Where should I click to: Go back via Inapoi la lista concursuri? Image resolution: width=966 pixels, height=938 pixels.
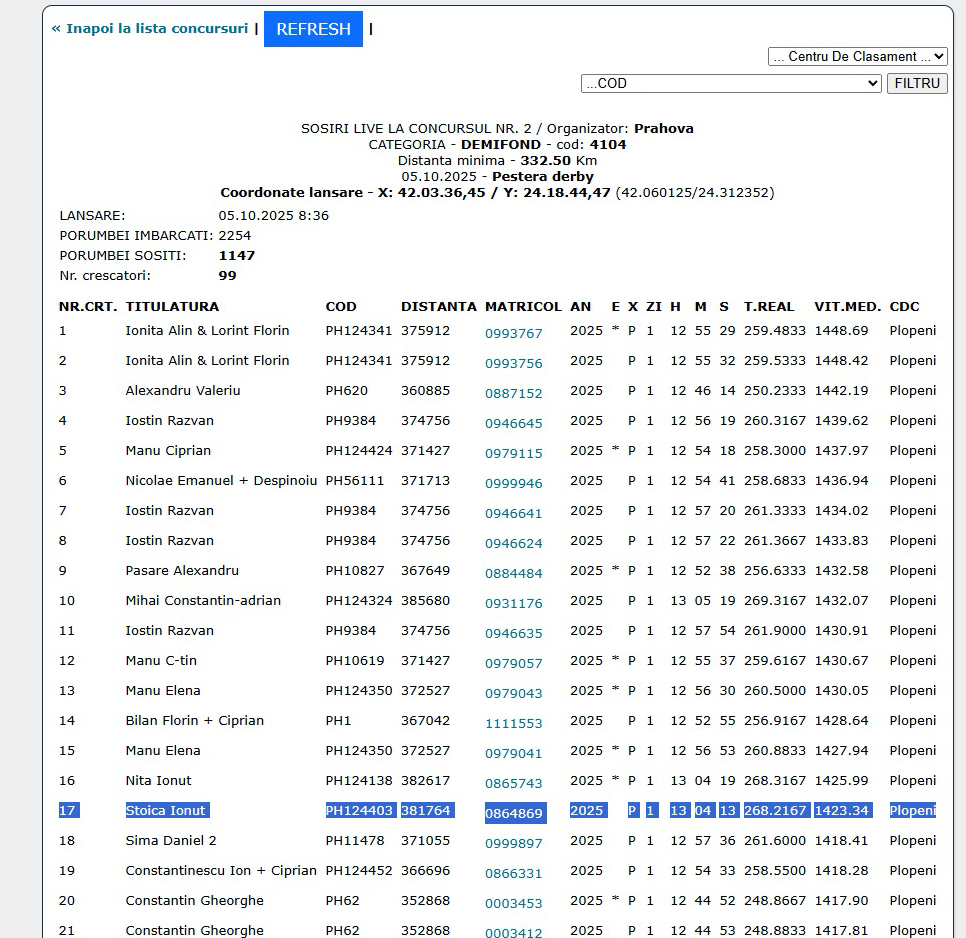[x=149, y=29]
